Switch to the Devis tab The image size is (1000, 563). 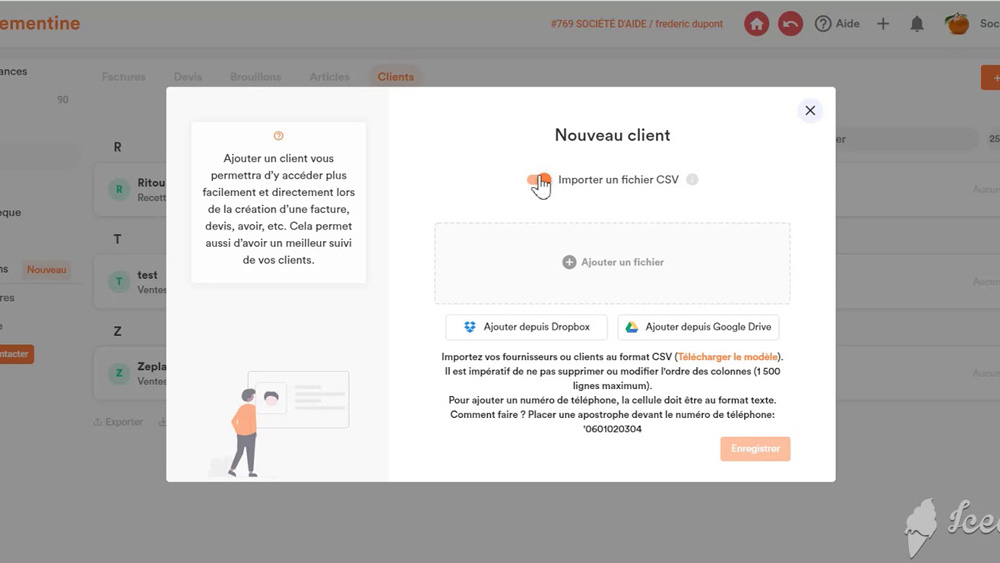[x=188, y=77]
